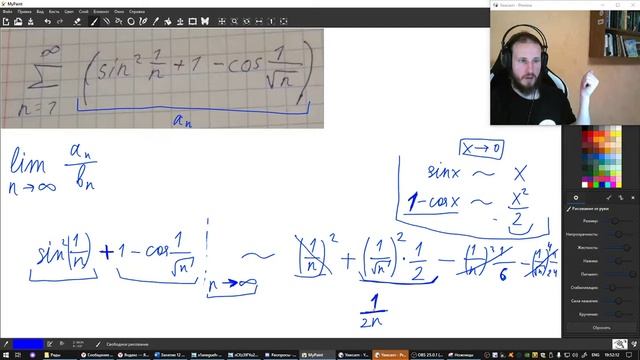Click the Open file toolbar icon
This screenshot has width=640, height=360.
coord(18,21)
